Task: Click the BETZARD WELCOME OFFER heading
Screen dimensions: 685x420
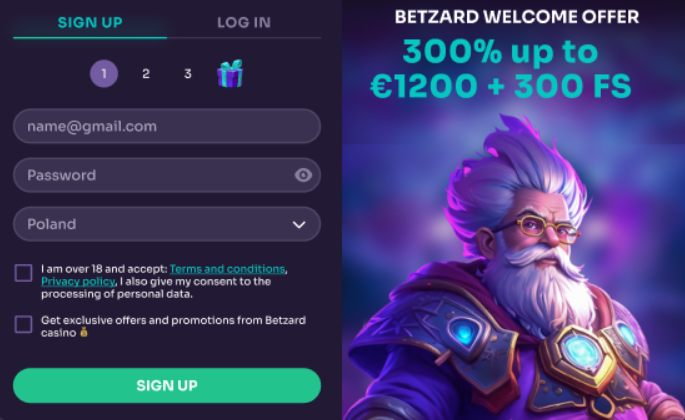Action: click(x=517, y=17)
